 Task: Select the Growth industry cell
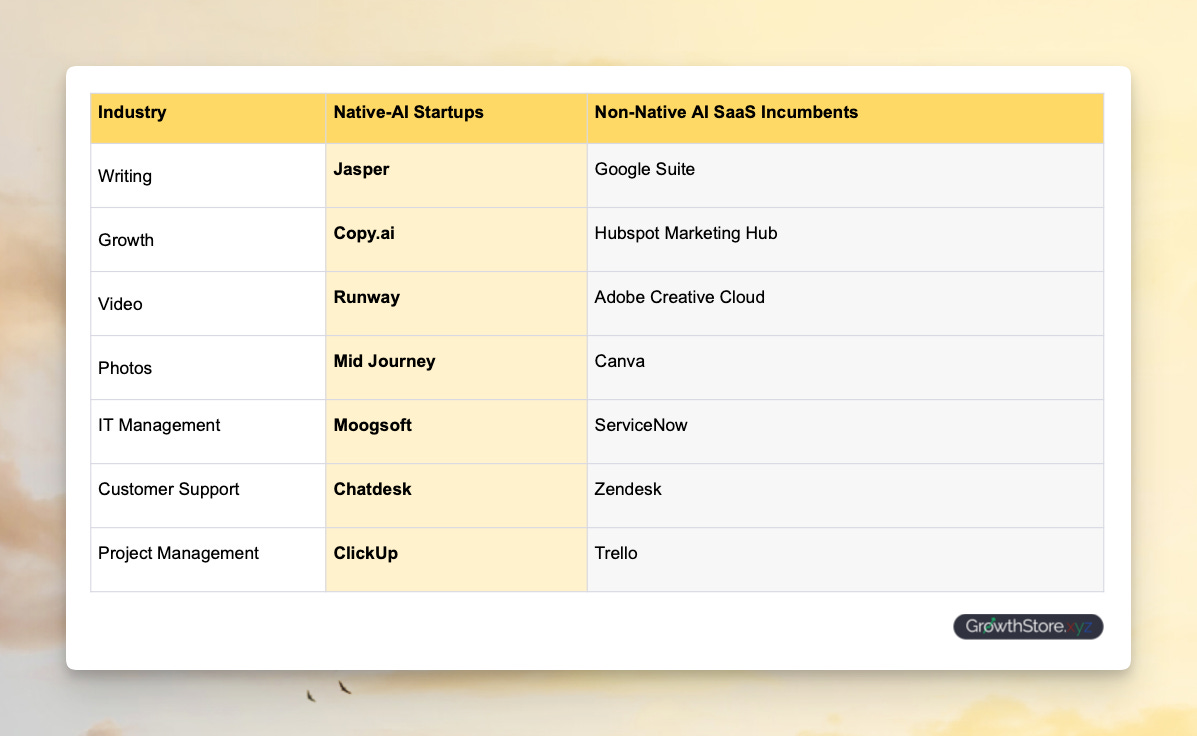click(208, 240)
